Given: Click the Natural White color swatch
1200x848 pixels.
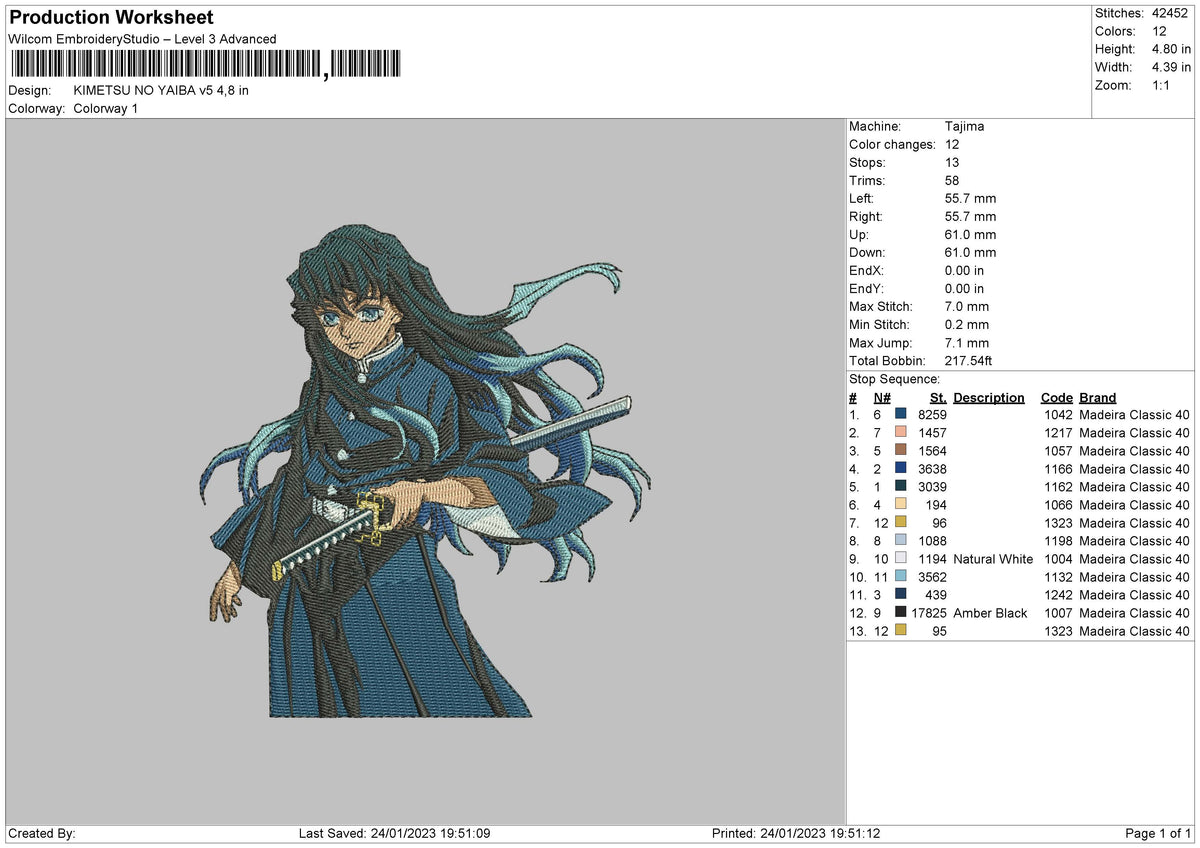Looking at the screenshot, I should [x=901, y=558].
